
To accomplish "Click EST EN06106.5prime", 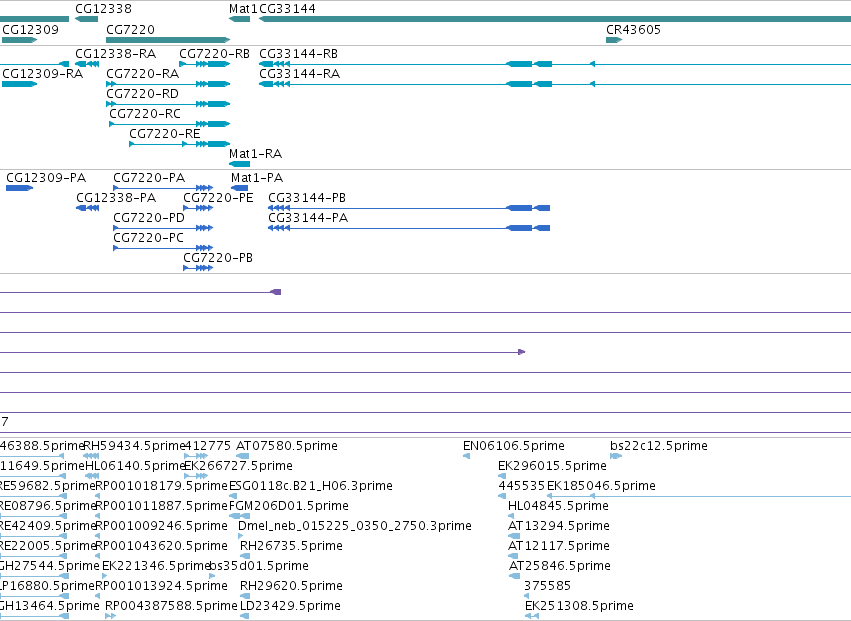I will point(513,446).
